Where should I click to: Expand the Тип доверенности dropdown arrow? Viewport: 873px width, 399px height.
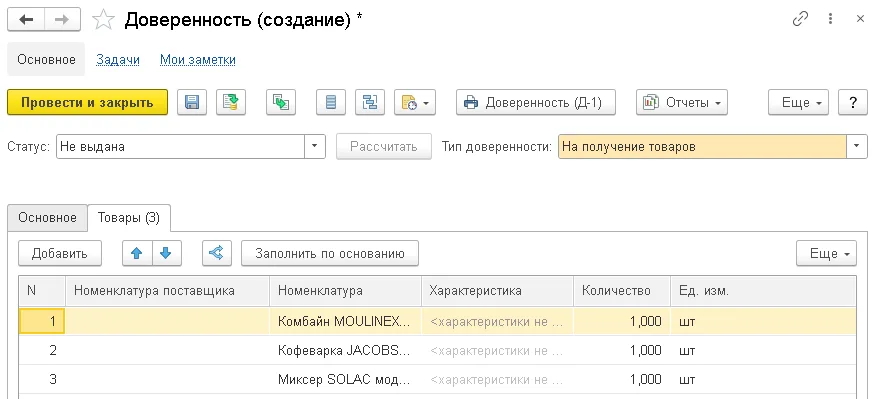coord(857,147)
